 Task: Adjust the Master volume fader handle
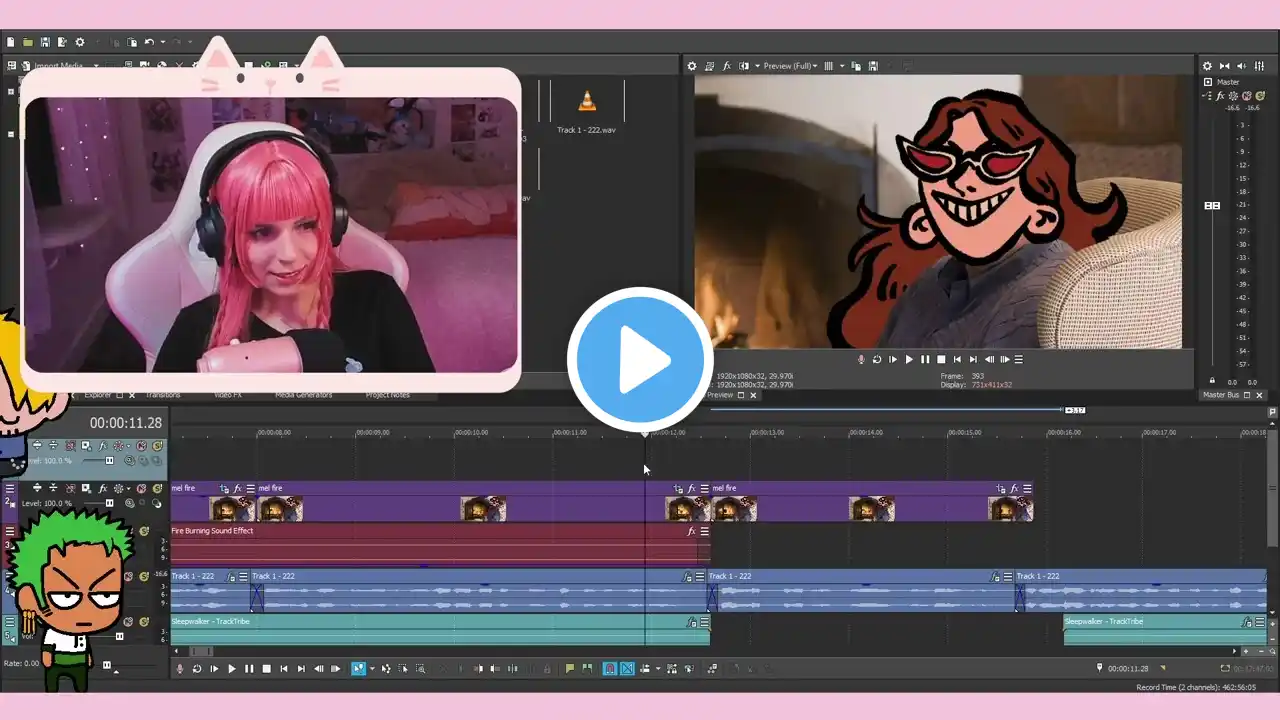pos(1212,205)
